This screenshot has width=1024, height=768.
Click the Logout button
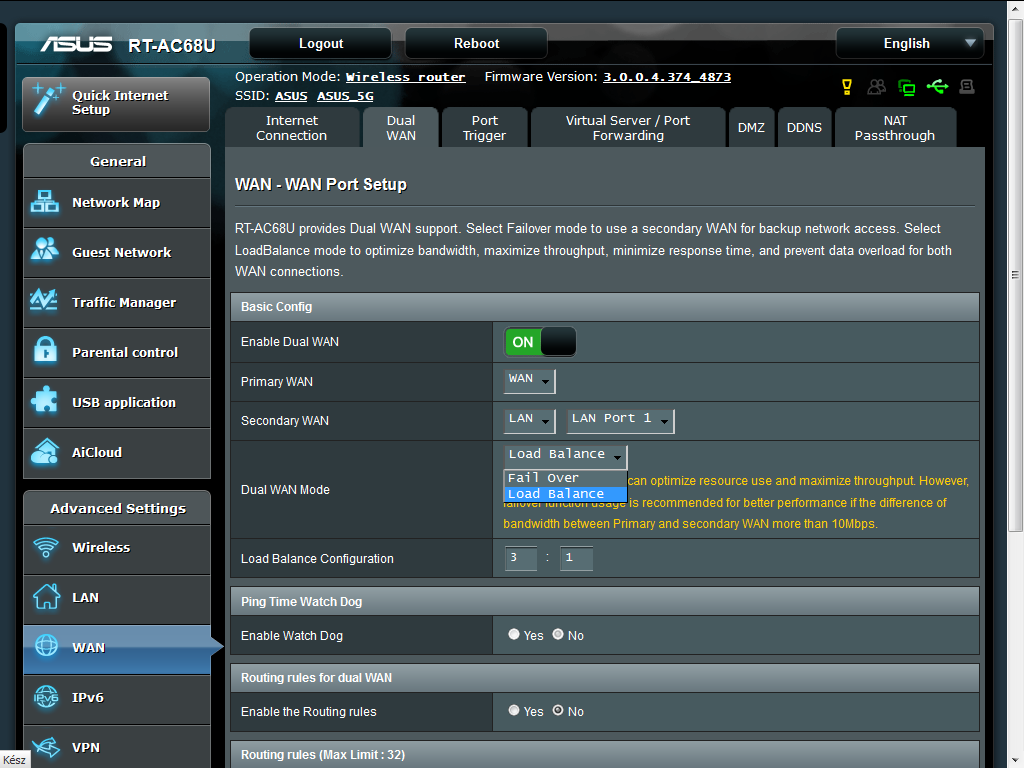321,43
